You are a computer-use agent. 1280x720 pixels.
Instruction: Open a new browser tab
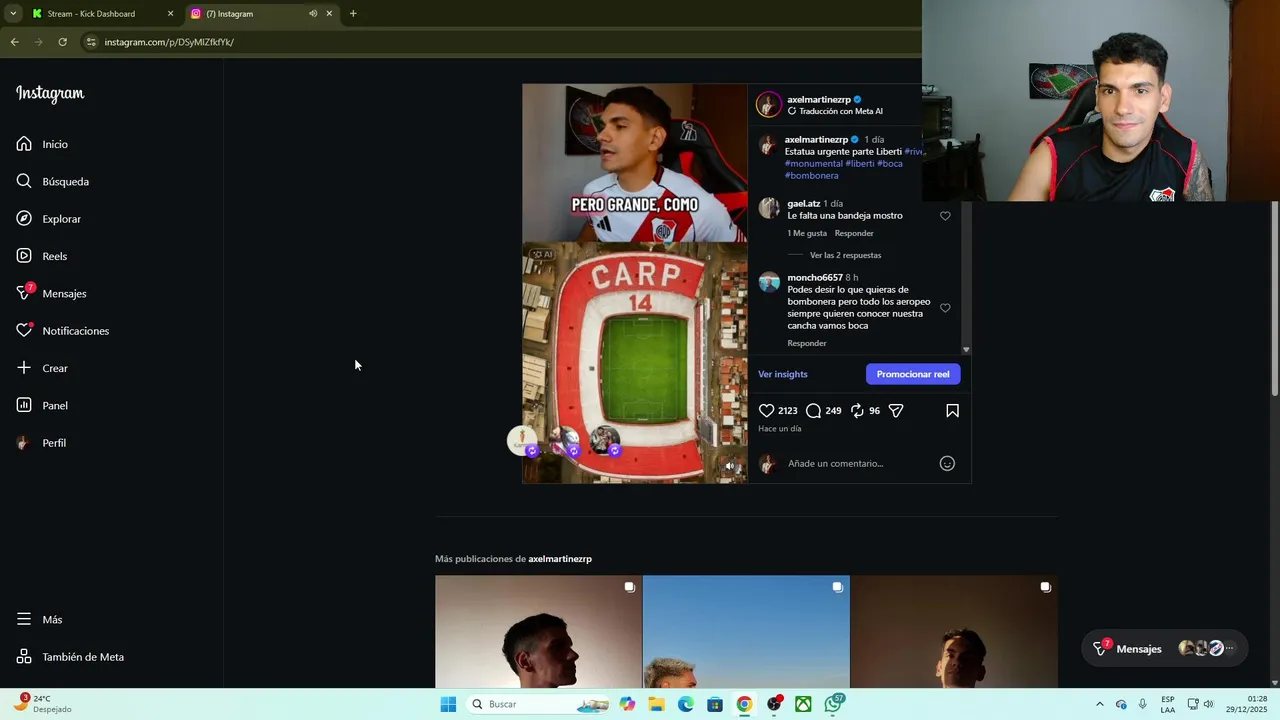tap(353, 14)
